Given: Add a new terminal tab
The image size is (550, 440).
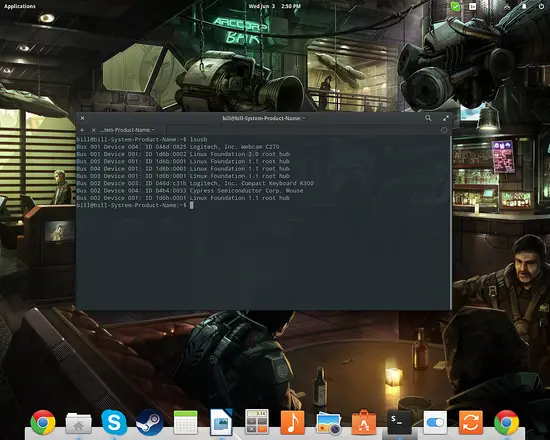Looking at the screenshot, I should click(x=82, y=130).
